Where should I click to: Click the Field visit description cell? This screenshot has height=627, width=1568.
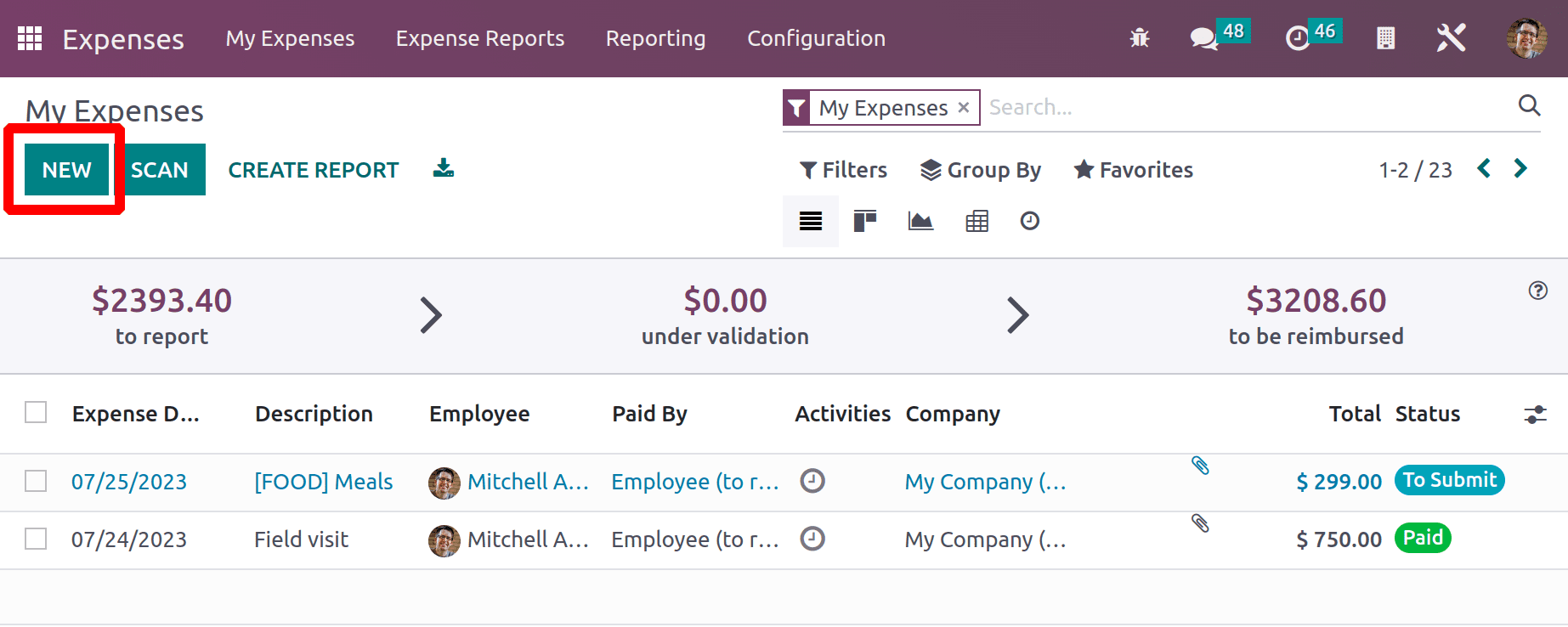click(x=301, y=539)
